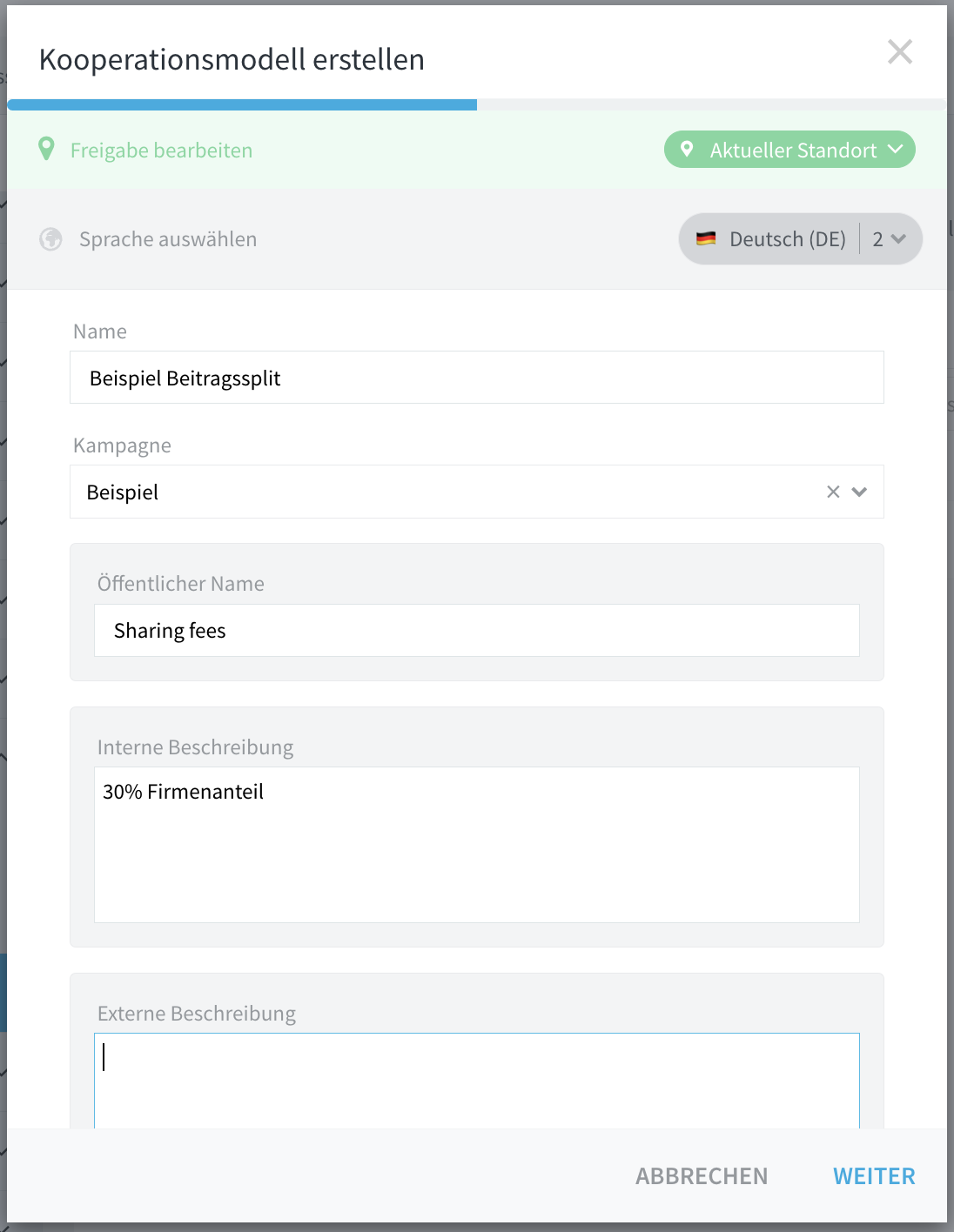
Task: Click the Externe Beschreibung text area
Action: (x=477, y=1081)
